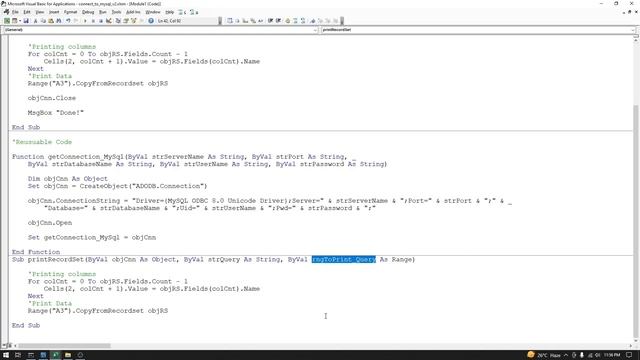
Task: Save the module with the floppy icon
Action: [26, 21]
